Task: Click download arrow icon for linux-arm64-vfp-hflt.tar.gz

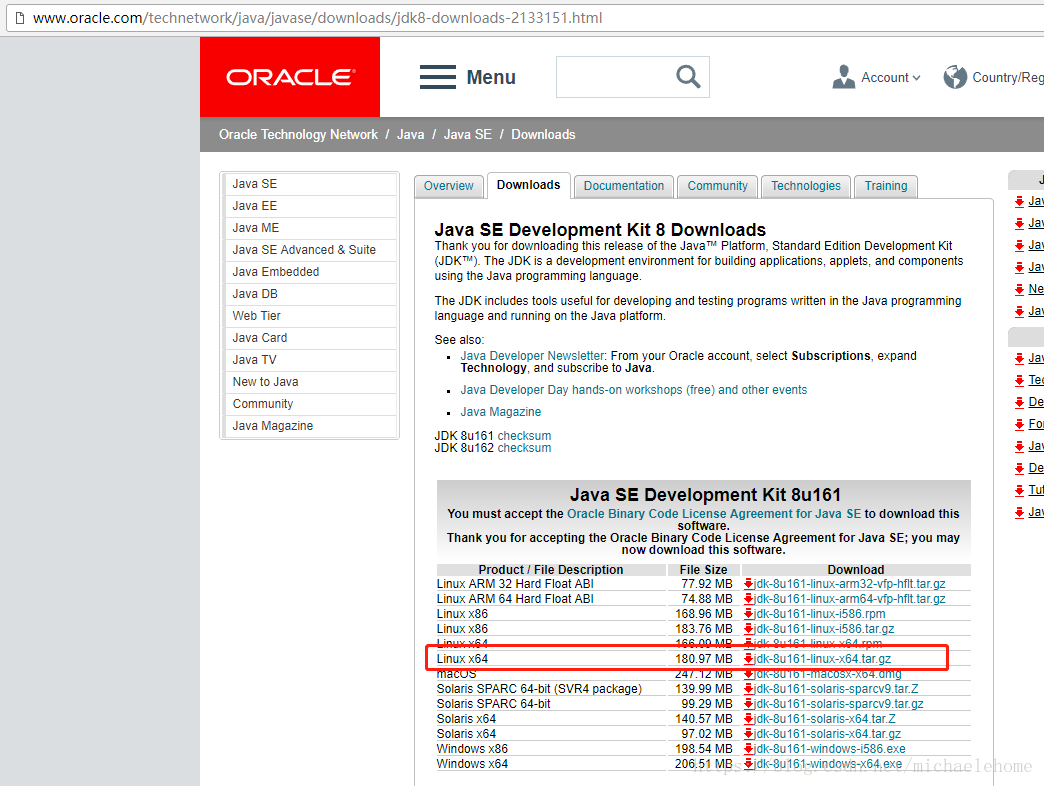Action: pyautogui.click(x=748, y=599)
